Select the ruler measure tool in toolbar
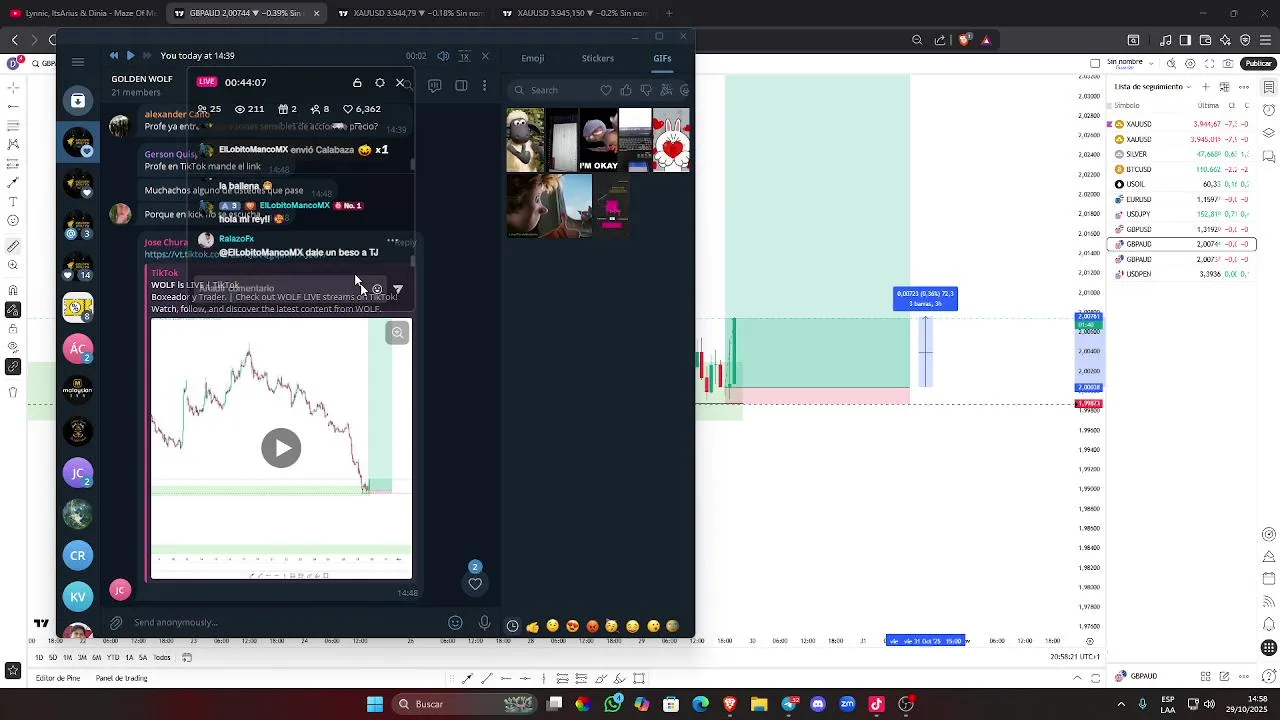The height and width of the screenshot is (720, 1280). pos(13,245)
